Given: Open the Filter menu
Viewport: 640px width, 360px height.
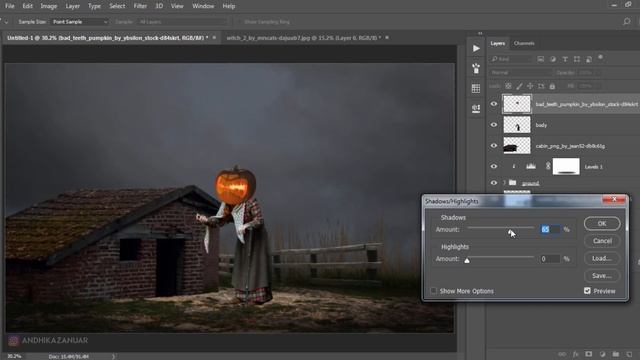Looking at the screenshot, I should click(x=140, y=6).
